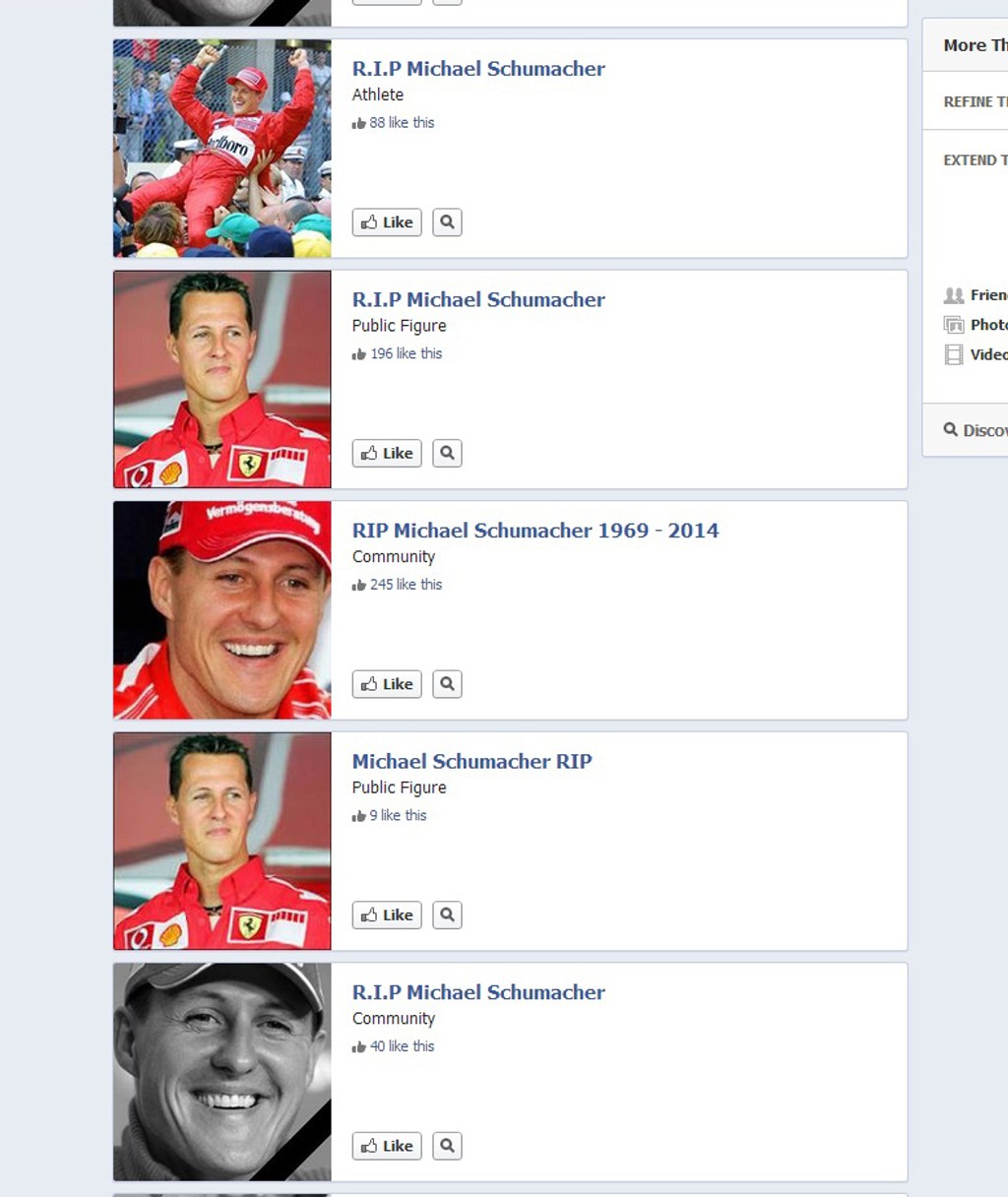Like the Michael Schumacher RIP page
Screen dimensions: 1008x1197
click(387, 915)
